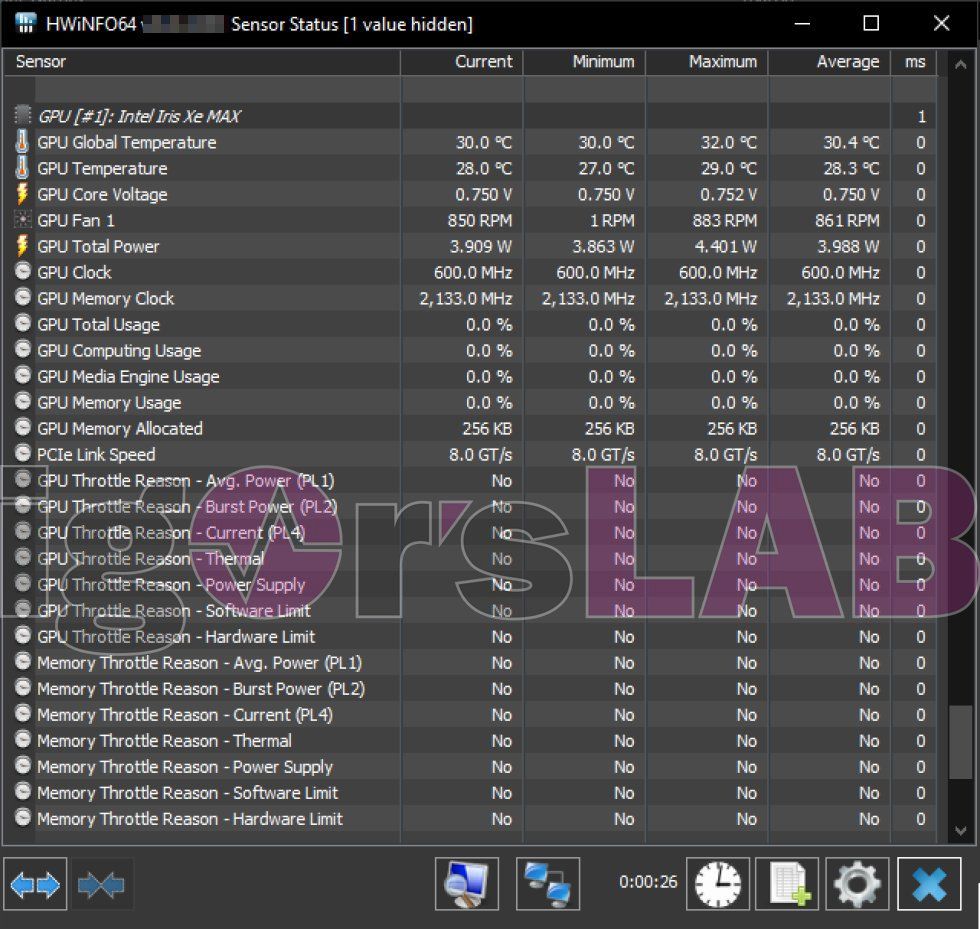Screen dimensions: 980x929
Task: Click the vertical scrollbar thumb
Action: 961,743
